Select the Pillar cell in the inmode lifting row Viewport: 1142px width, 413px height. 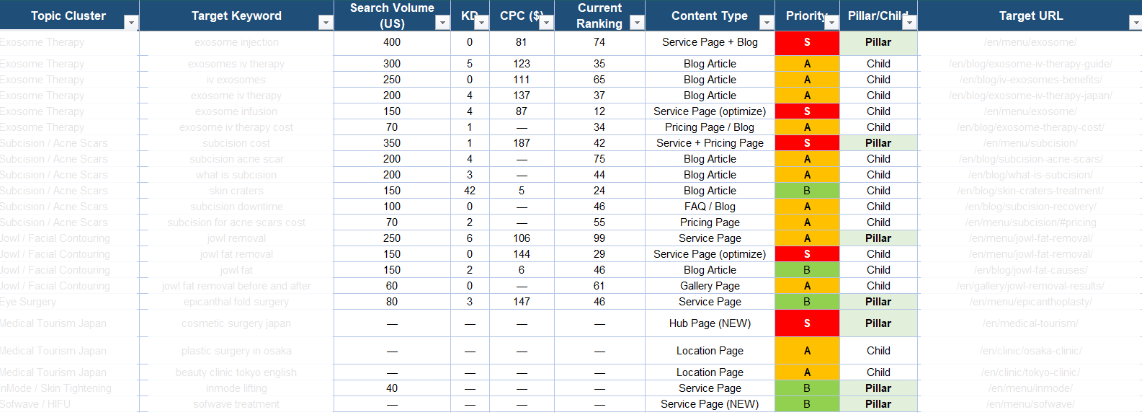[x=878, y=388]
